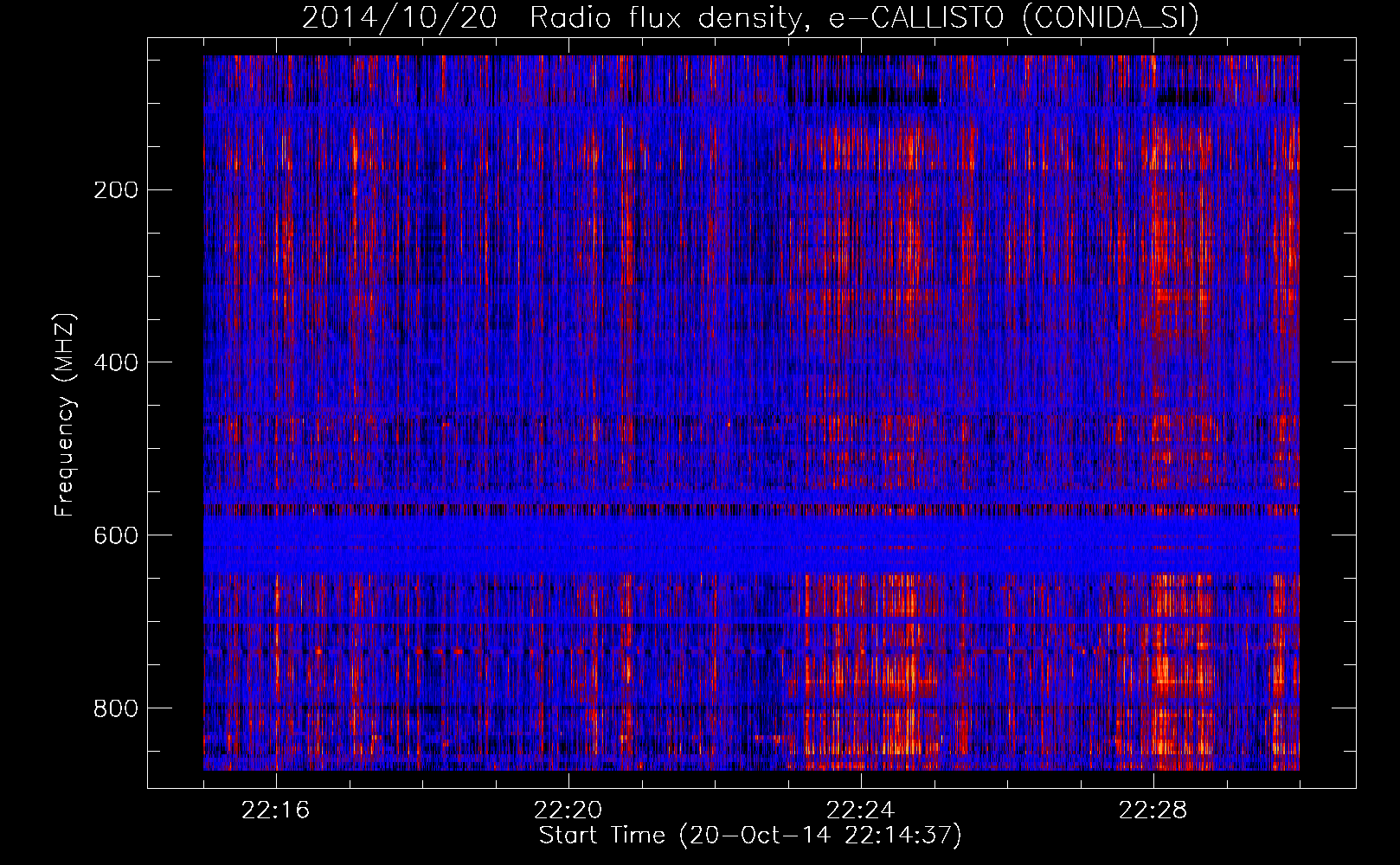Click the 400 frequency tick label
This screenshot has height=865, width=1400.
(116, 362)
